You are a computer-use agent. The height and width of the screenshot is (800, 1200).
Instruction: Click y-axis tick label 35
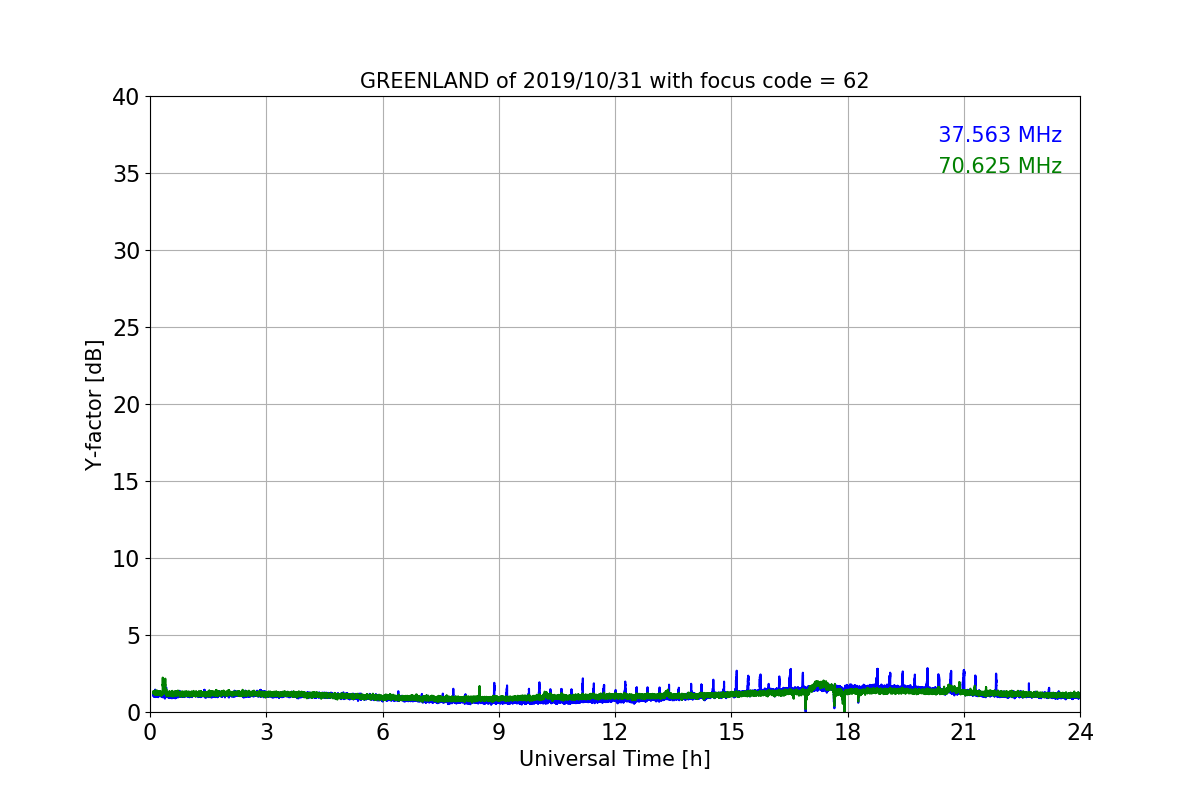point(126,174)
